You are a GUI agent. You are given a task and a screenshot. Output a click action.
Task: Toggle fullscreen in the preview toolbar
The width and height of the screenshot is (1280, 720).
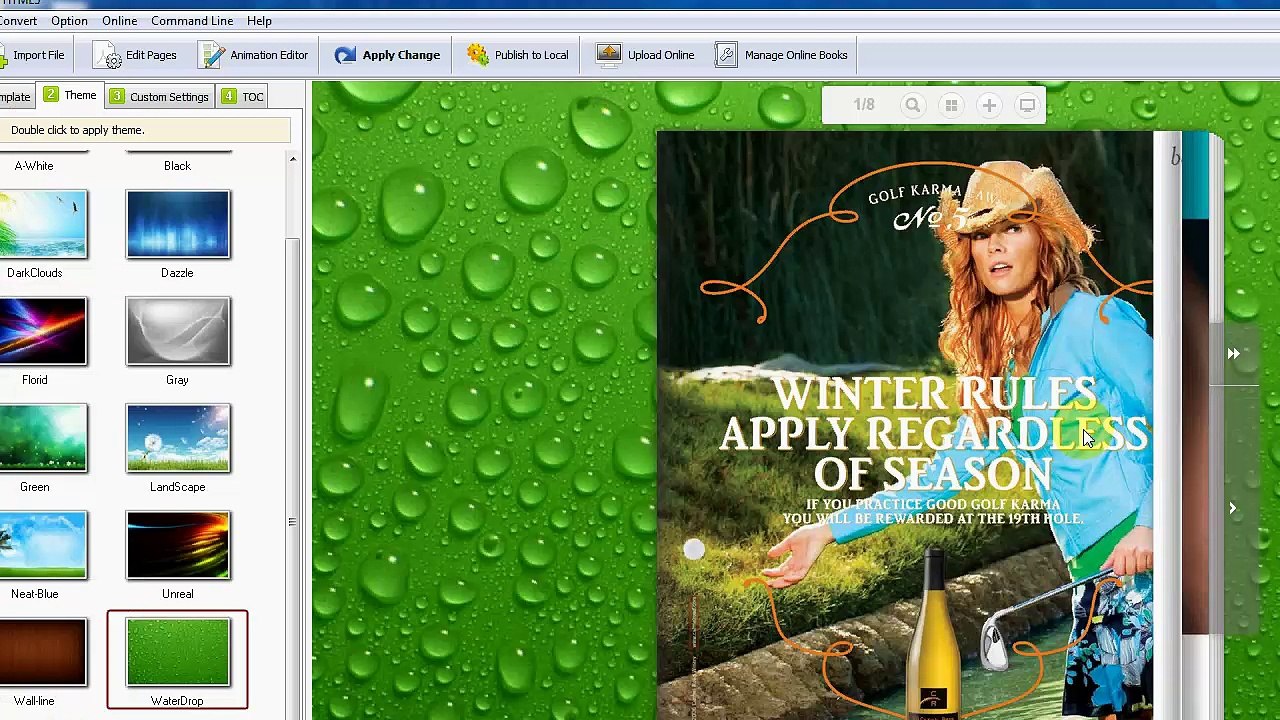(x=1027, y=105)
